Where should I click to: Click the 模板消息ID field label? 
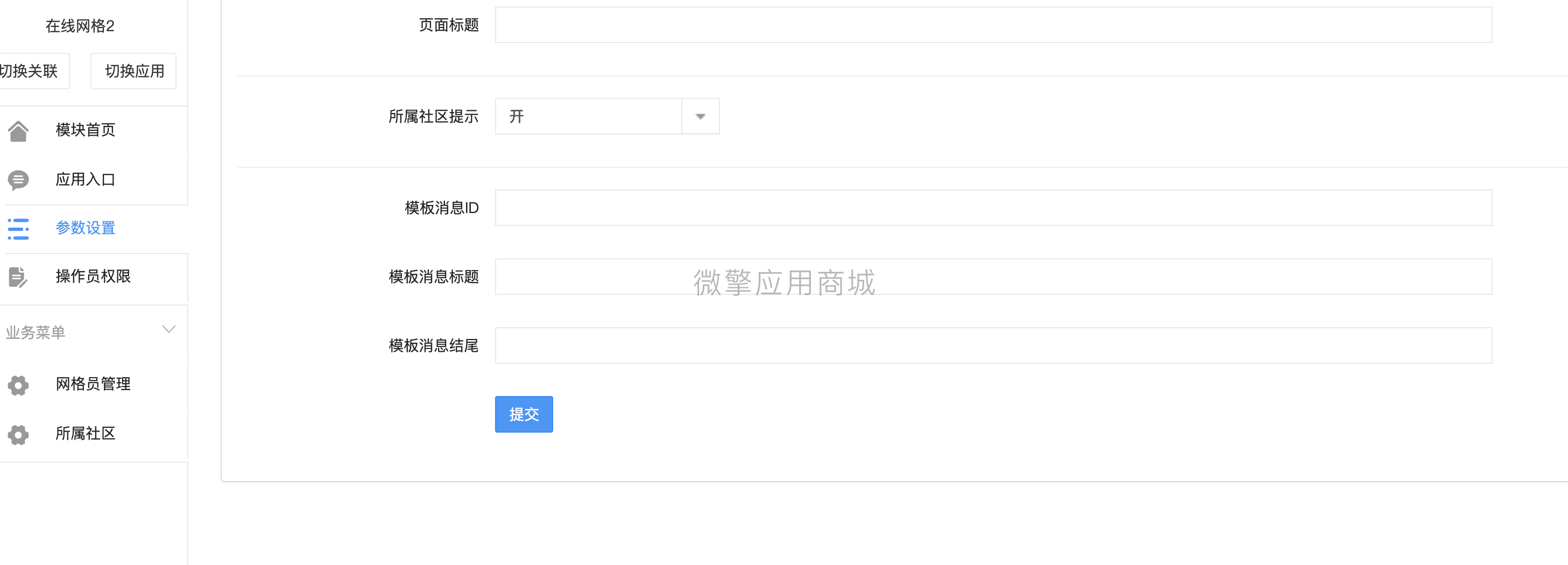click(441, 208)
